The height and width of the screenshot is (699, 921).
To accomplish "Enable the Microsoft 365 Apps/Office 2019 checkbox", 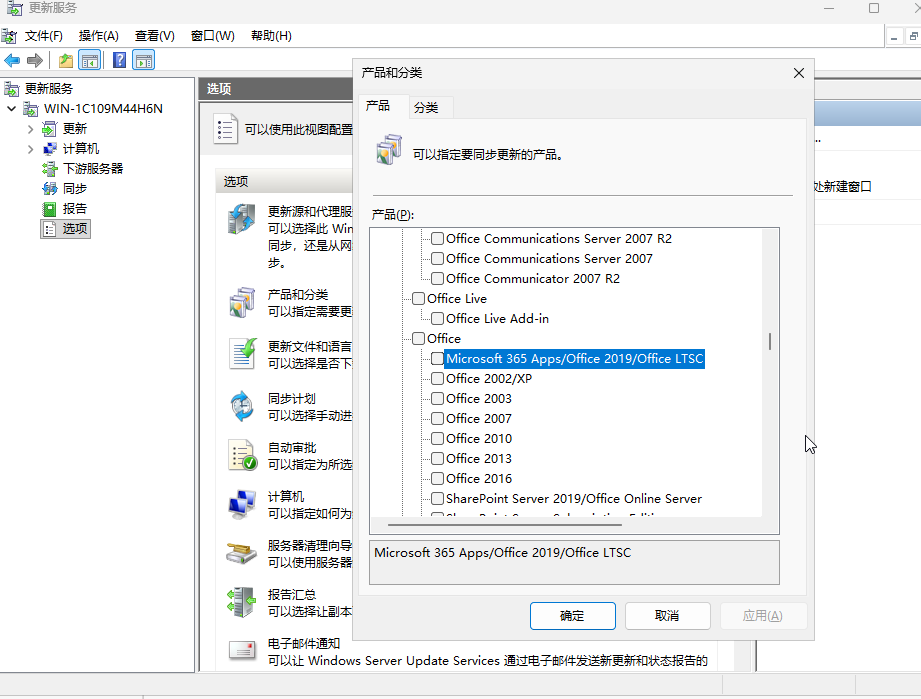I will (437, 358).
